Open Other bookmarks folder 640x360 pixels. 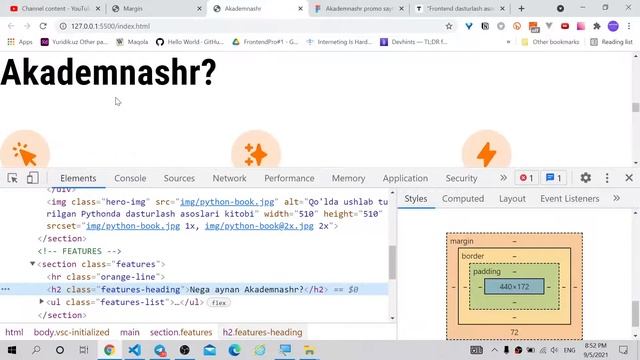coord(550,42)
